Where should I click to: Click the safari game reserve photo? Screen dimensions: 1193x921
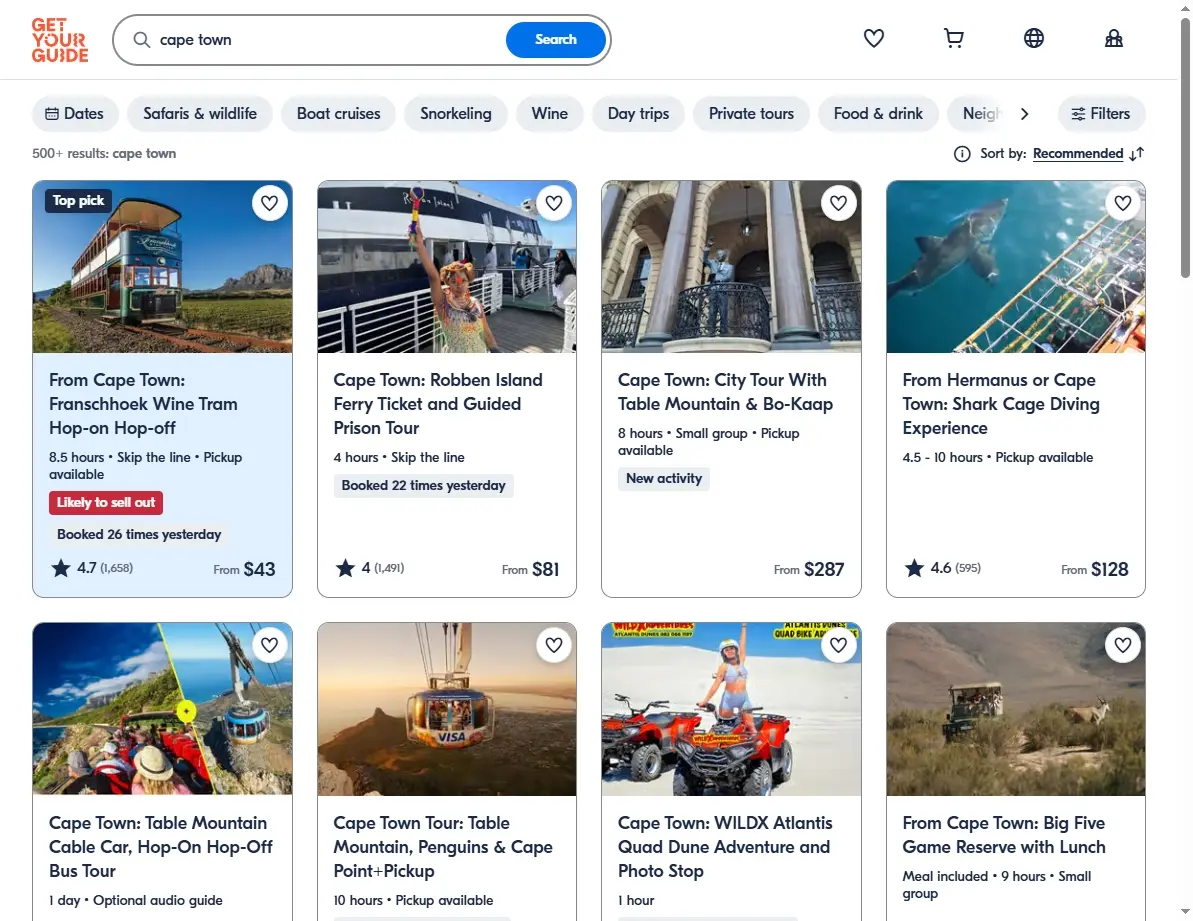pos(1016,710)
